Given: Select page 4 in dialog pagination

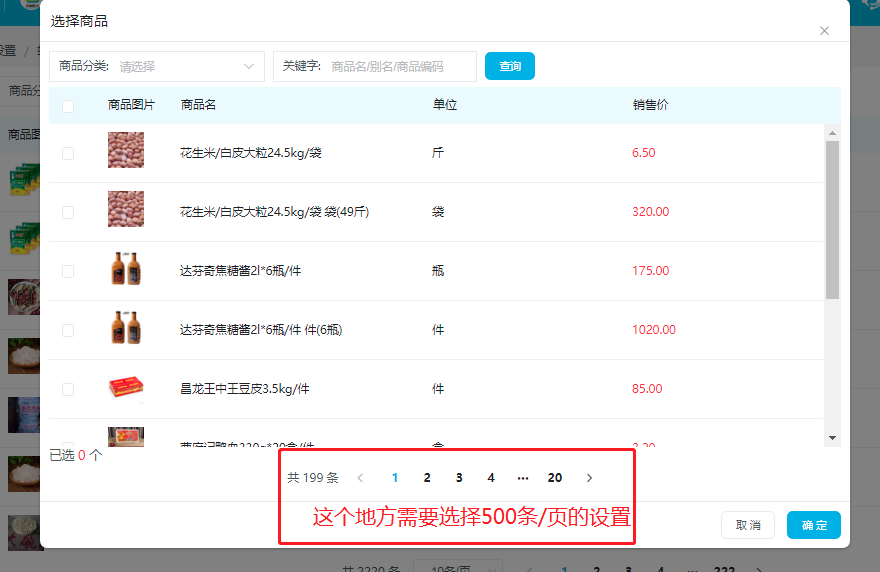Looking at the screenshot, I should coord(491,478).
